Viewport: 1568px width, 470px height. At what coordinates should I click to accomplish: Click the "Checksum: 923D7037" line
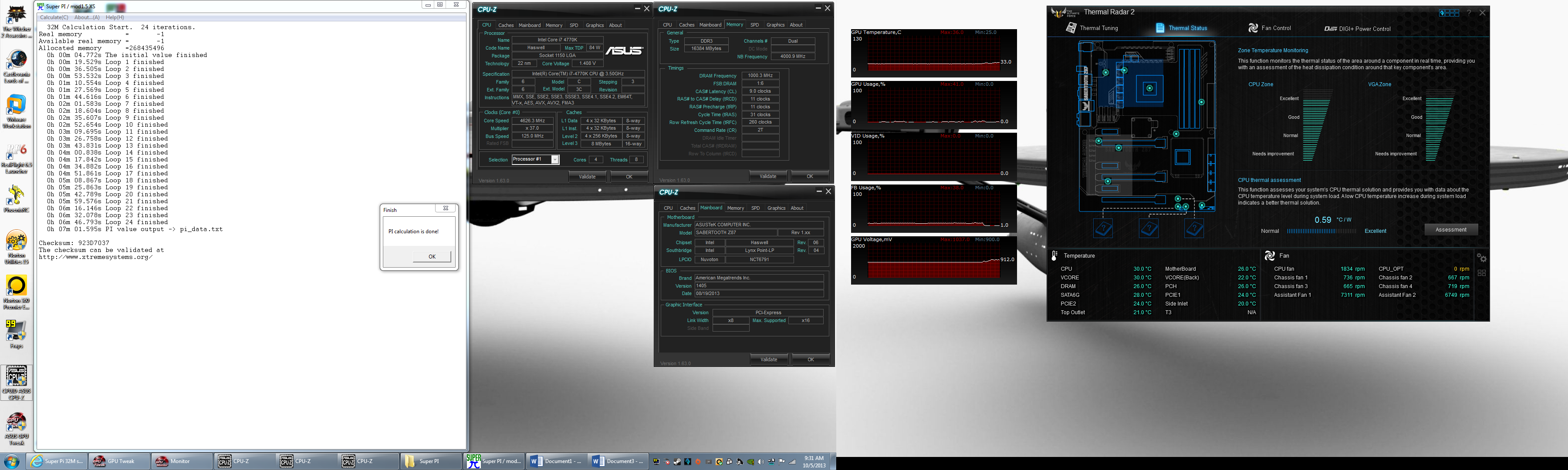74,243
